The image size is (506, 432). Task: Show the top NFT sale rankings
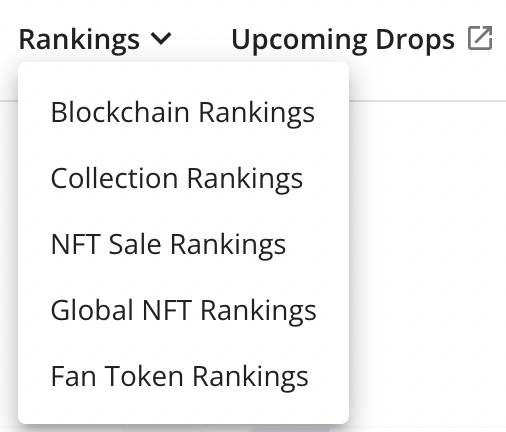tap(168, 244)
